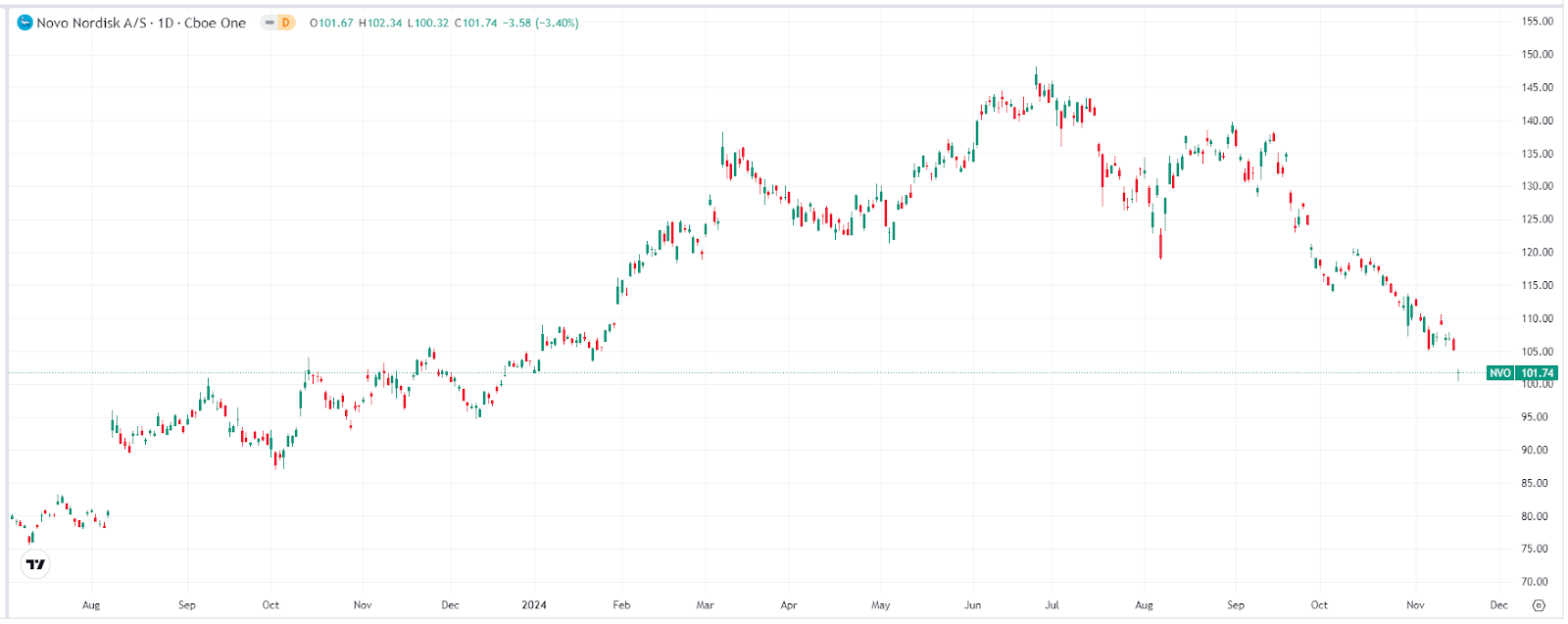This screenshot has height=624, width=1568.
Task: Click the 155.00 price axis label
Action: 1537,22
